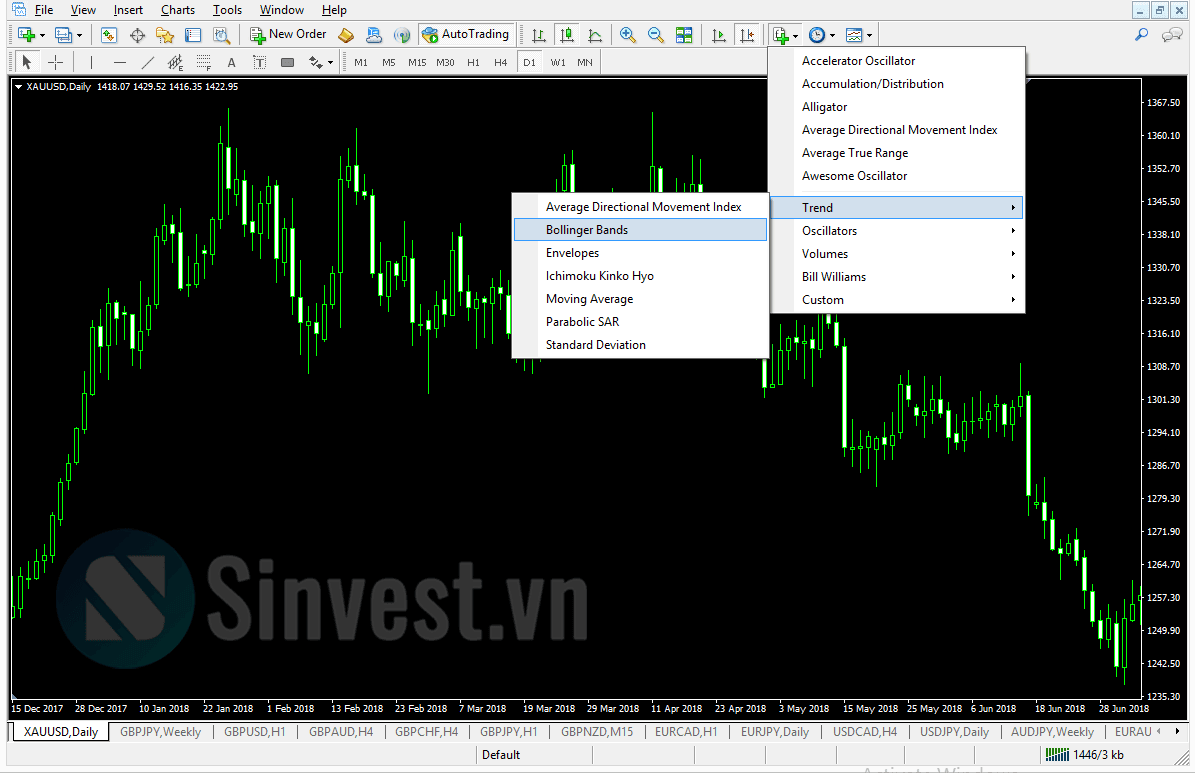Tile windows with the grid icon

pos(684,35)
